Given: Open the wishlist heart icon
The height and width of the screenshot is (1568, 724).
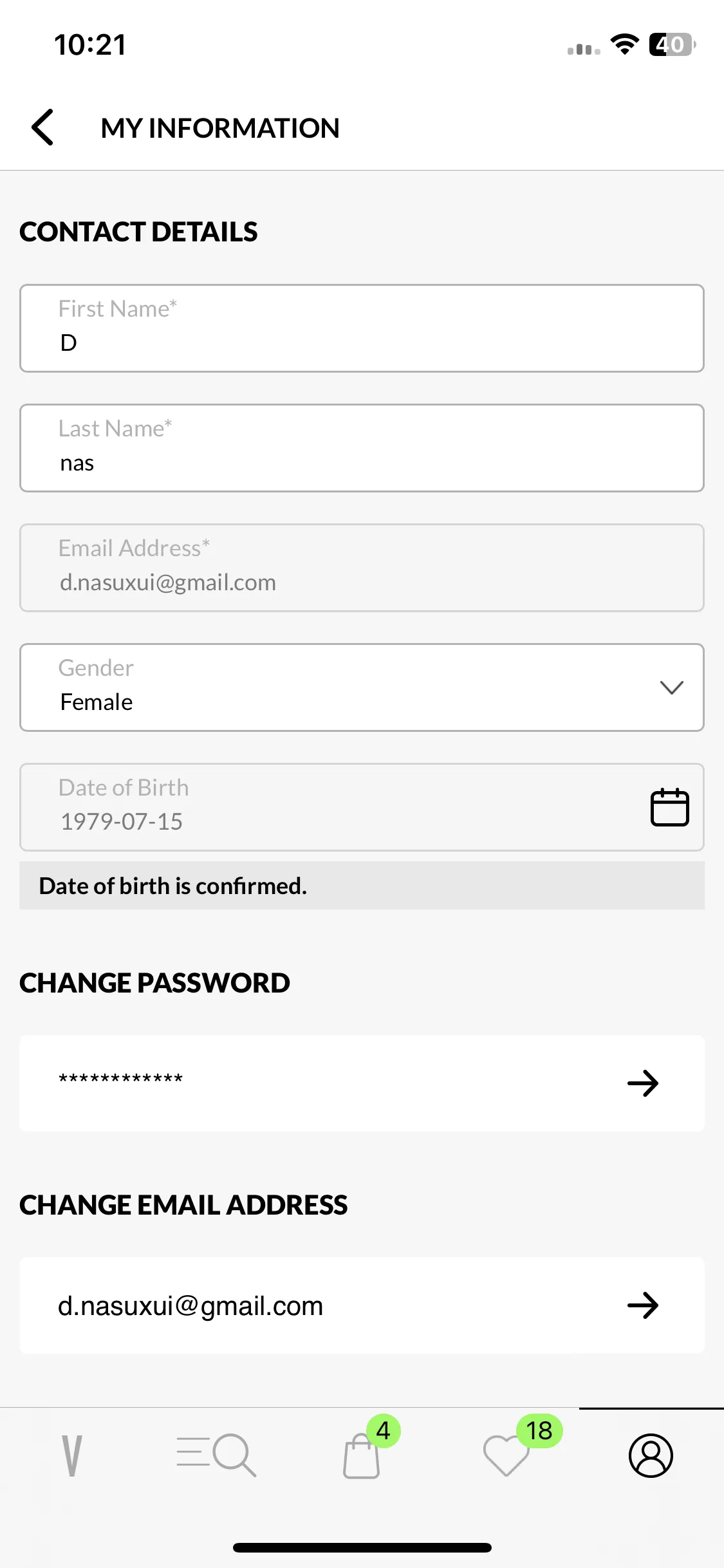Looking at the screenshot, I should (506, 1455).
